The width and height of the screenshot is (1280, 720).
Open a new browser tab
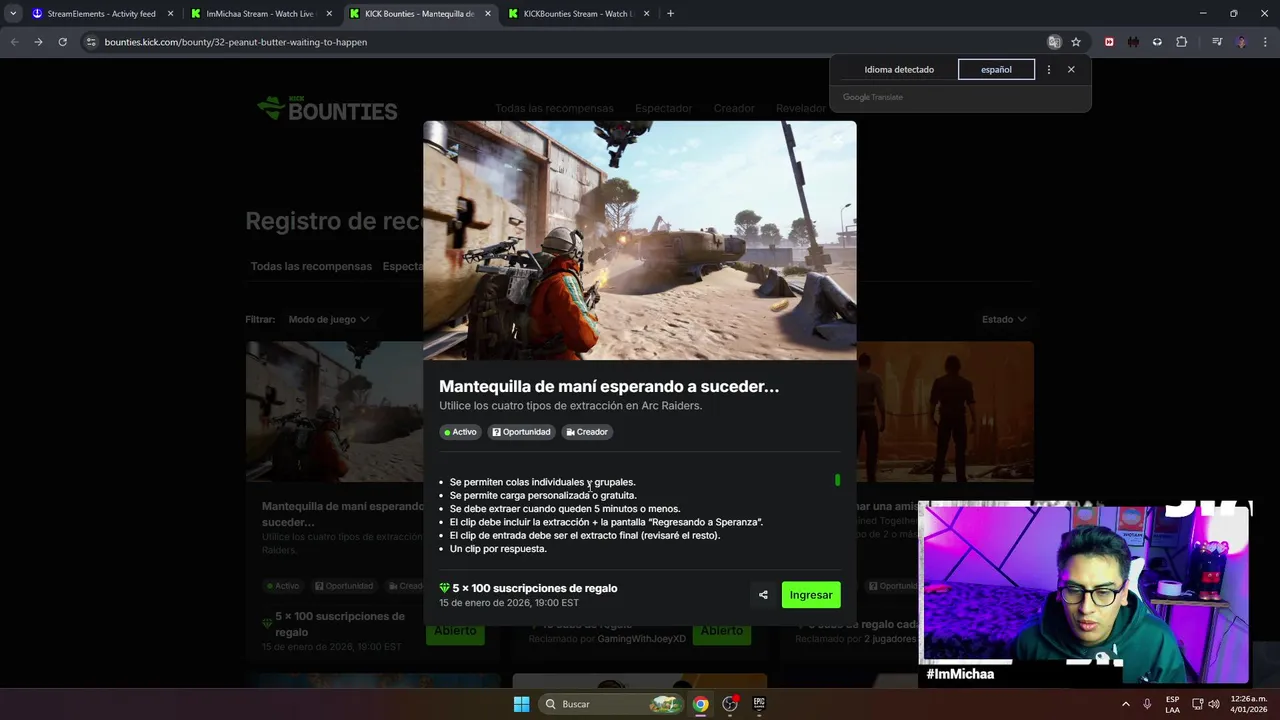[x=670, y=14]
